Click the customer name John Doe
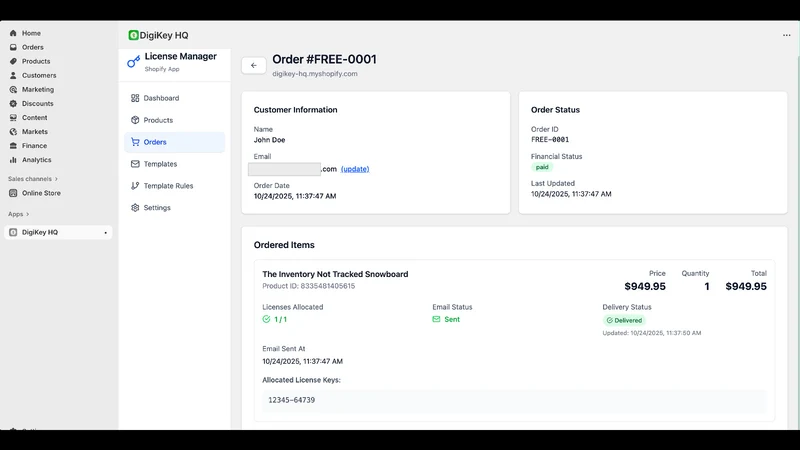Viewport: 800px width, 450px height. [269, 140]
